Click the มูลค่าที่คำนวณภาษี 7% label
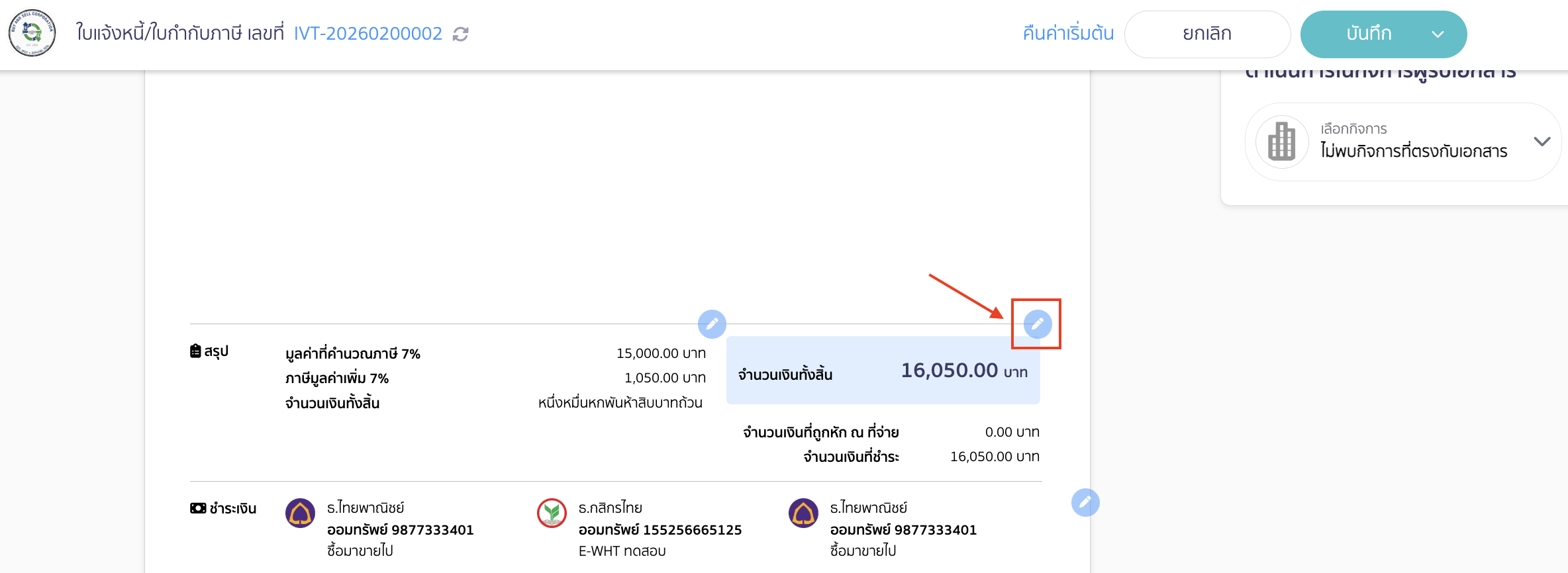The height and width of the screenshot is (573, 1568). pyautogui.click(x=353, y=353)
